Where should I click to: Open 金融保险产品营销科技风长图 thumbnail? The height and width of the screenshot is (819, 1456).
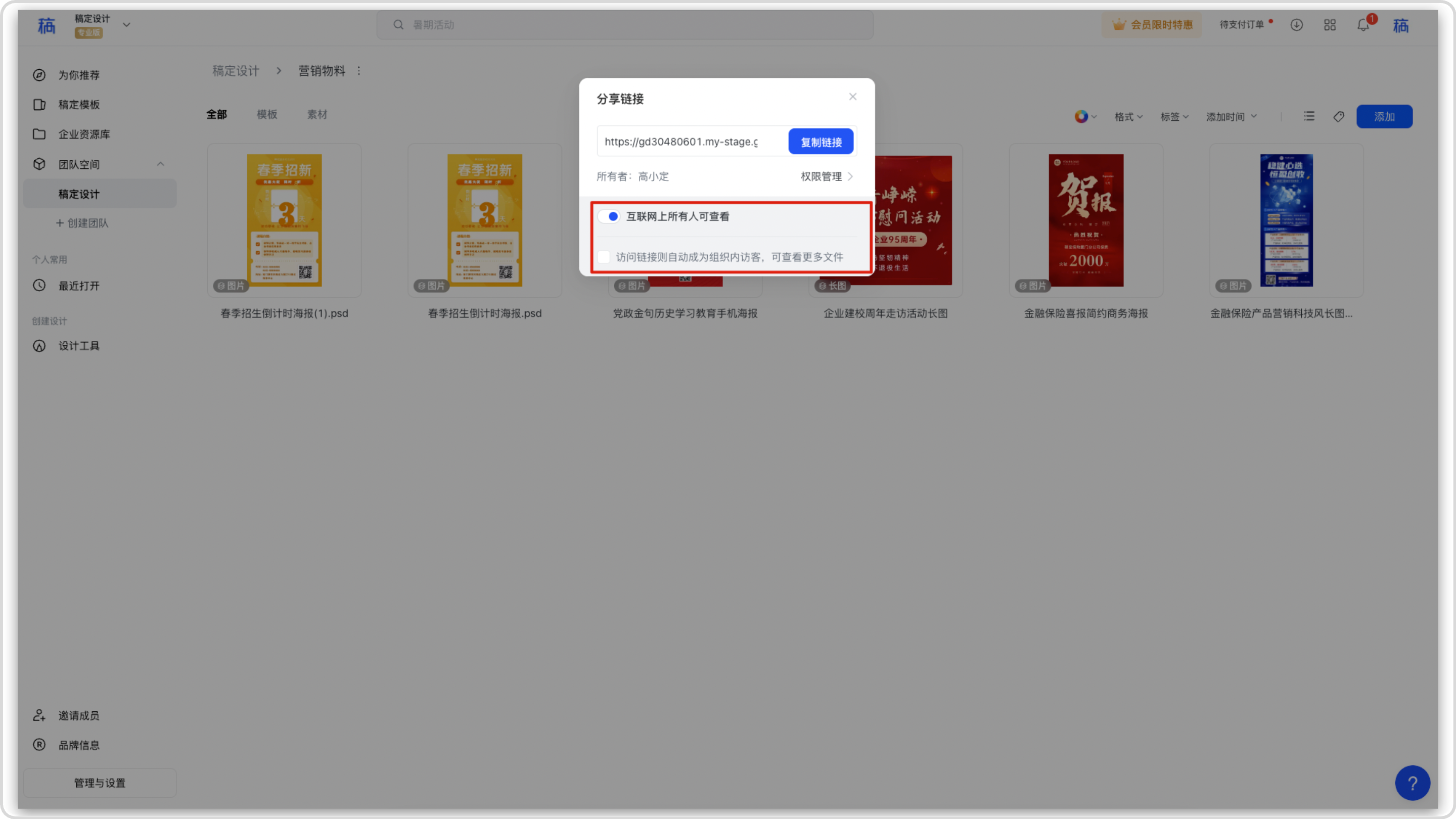pos(1287,220)
